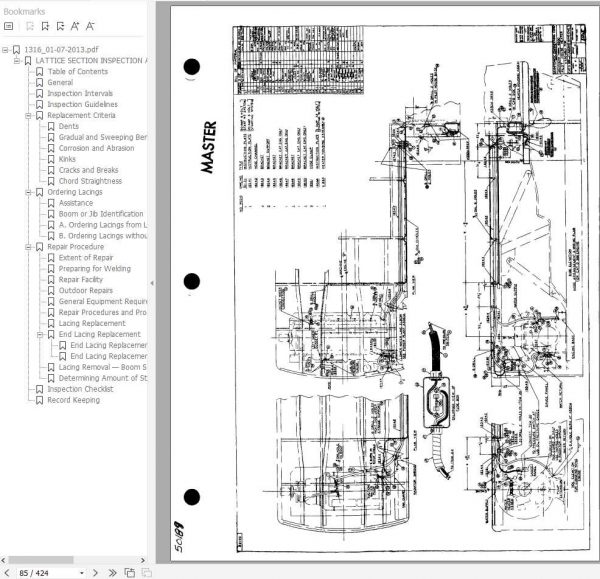Screen dimensions: 600x579
Task: Open B. Ordering Lacings without bookmark
Action: click(x=103, y=236)
